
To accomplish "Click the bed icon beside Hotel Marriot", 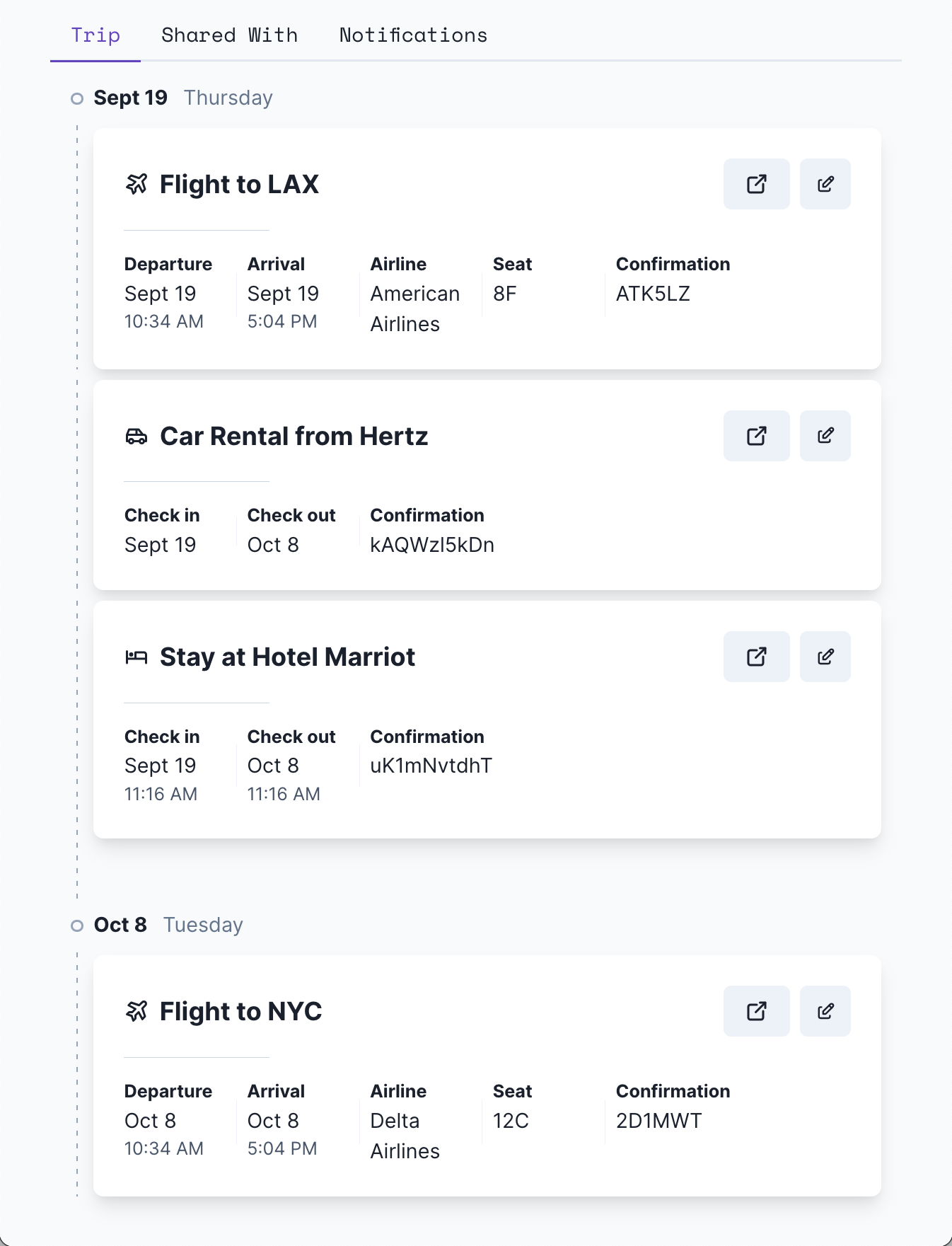I will click(x=137, y=657).
